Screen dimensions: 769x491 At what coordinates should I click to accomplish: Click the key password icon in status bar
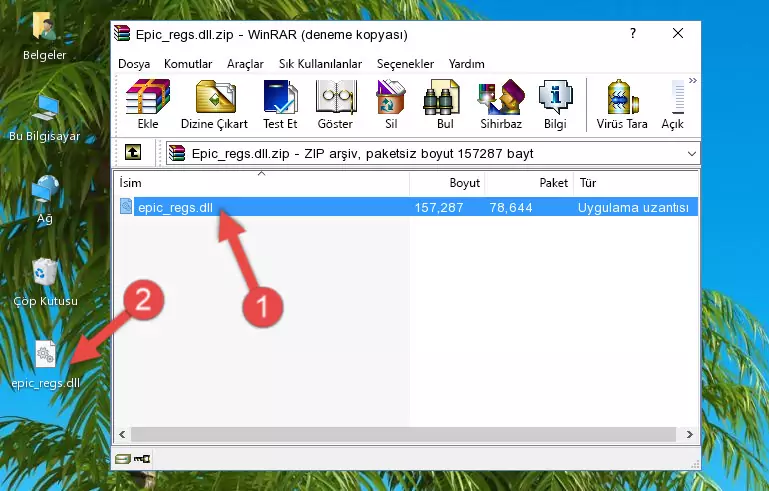coord(142,459)
